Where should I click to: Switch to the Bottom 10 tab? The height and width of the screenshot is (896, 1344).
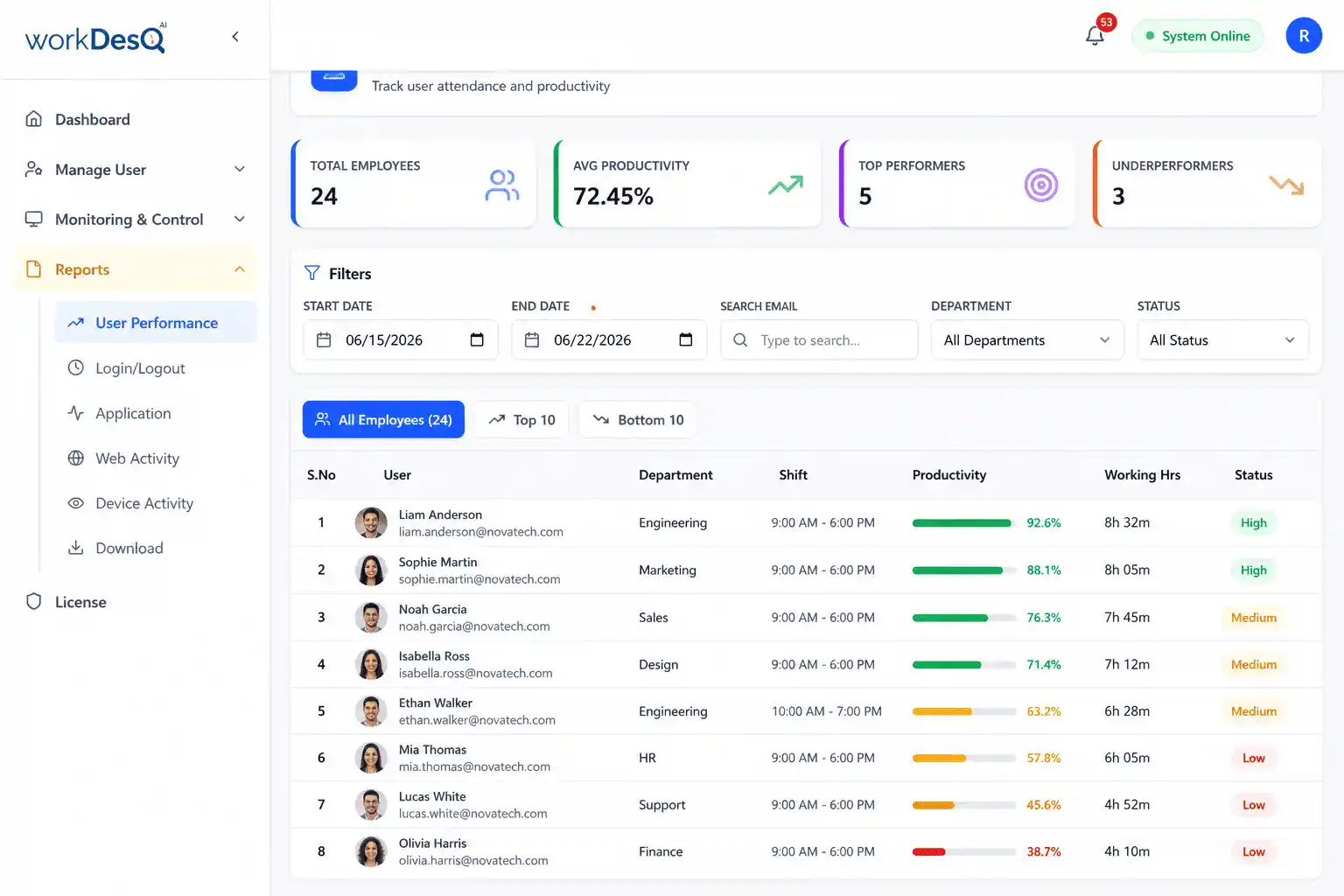point(638,420)
